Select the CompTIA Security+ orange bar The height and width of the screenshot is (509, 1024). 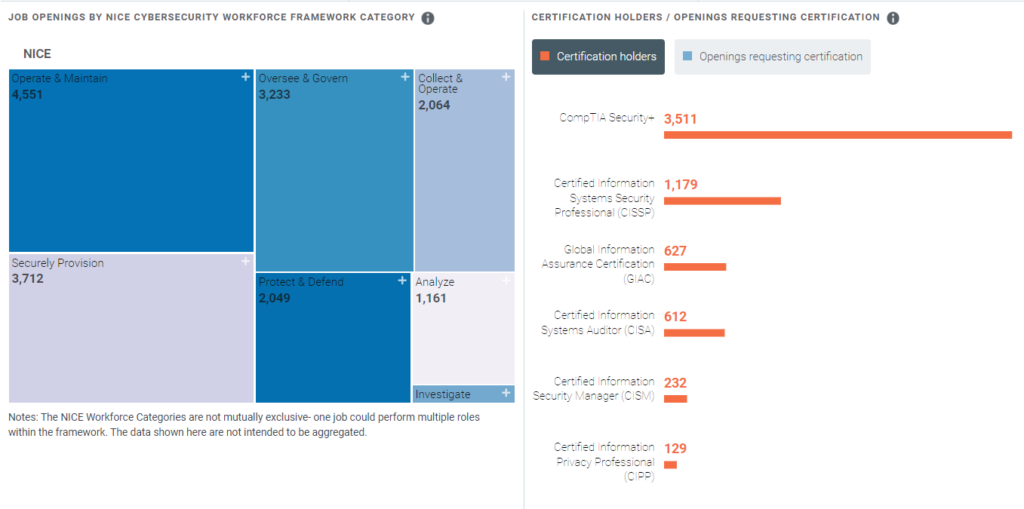pyautogui.click(x=837, y=135)
